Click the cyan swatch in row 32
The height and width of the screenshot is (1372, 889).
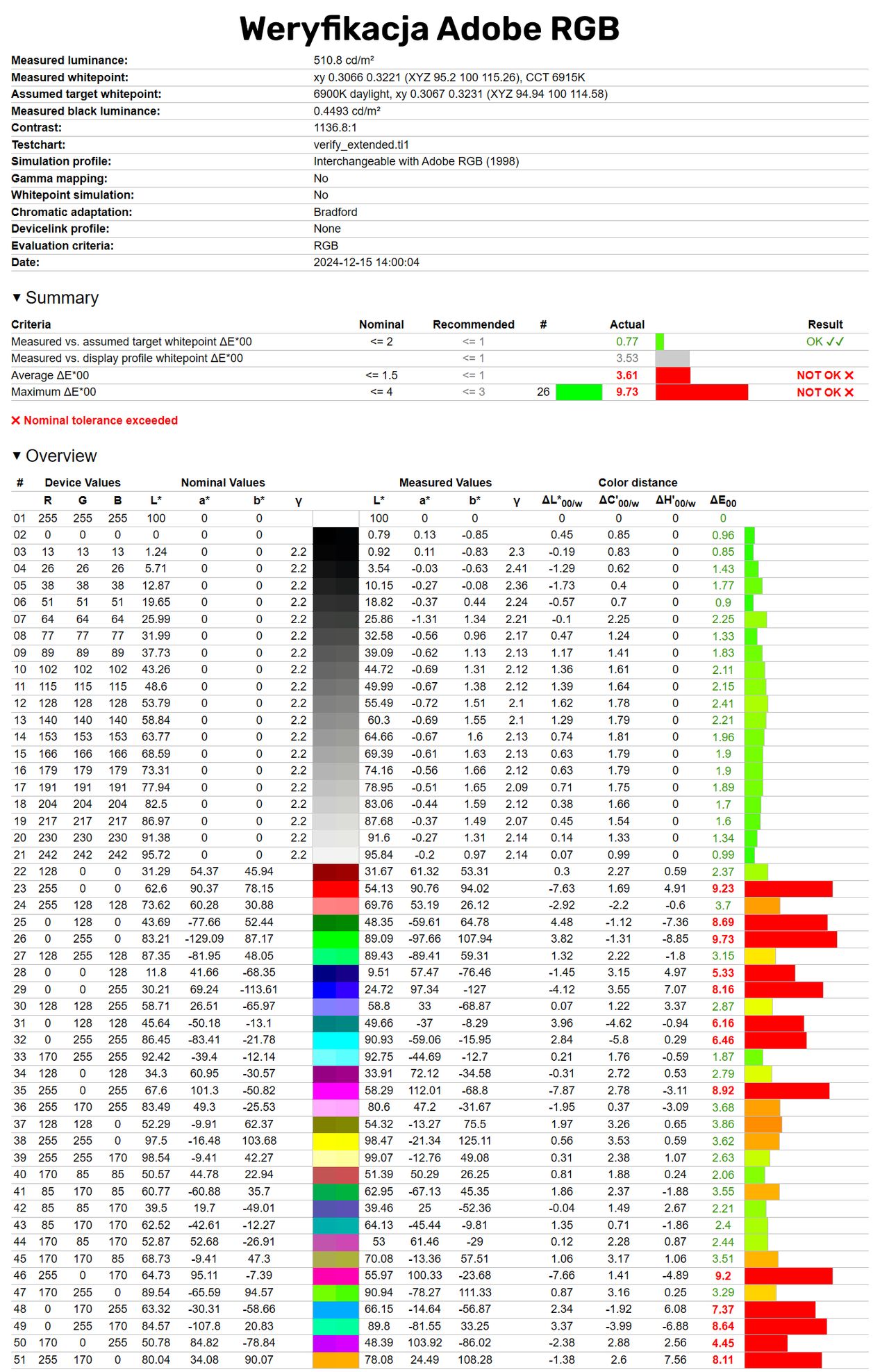point(335,1040)
